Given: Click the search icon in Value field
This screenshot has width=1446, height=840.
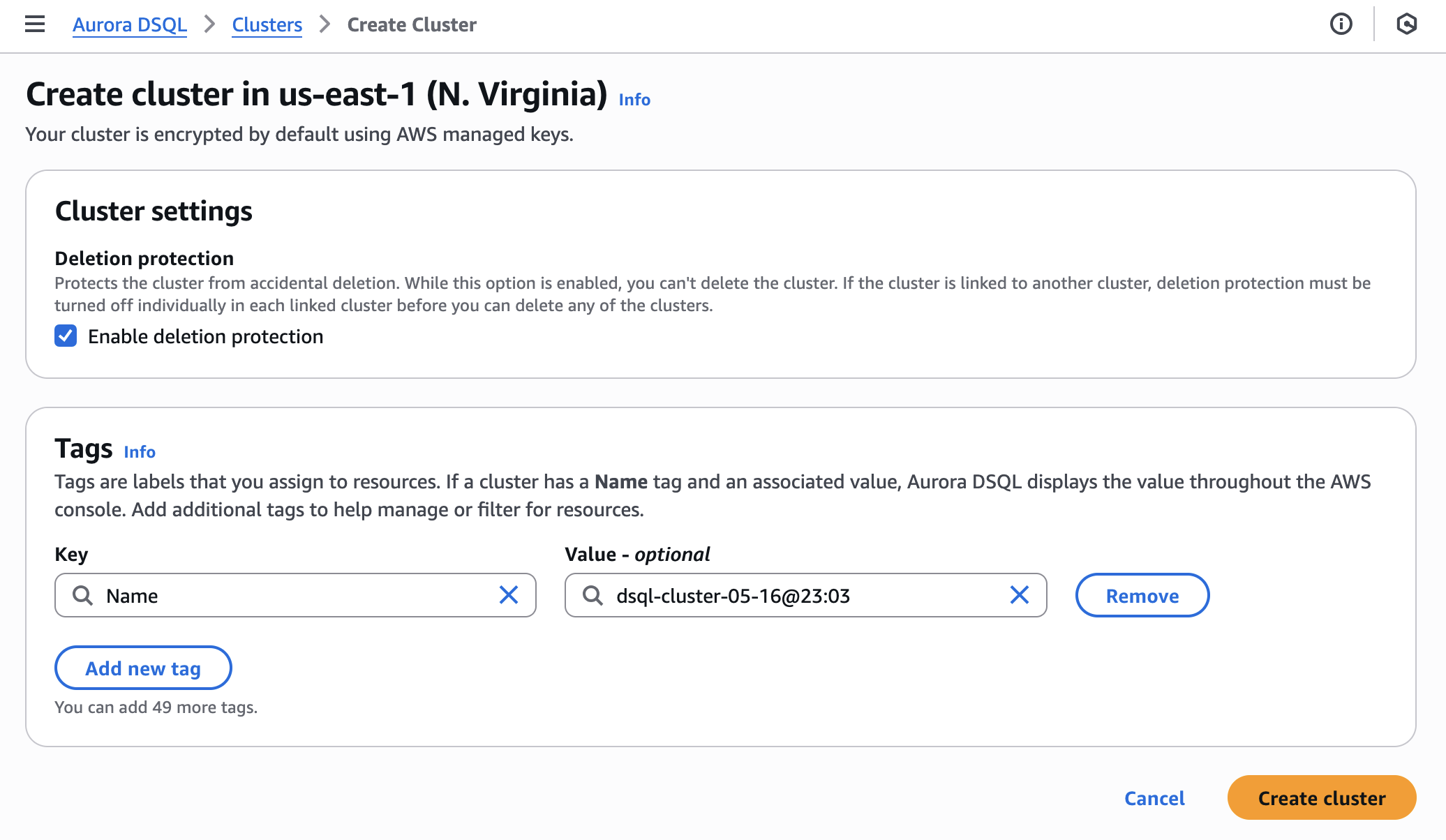Looking at the screenshot, I should tap(593, 595).
